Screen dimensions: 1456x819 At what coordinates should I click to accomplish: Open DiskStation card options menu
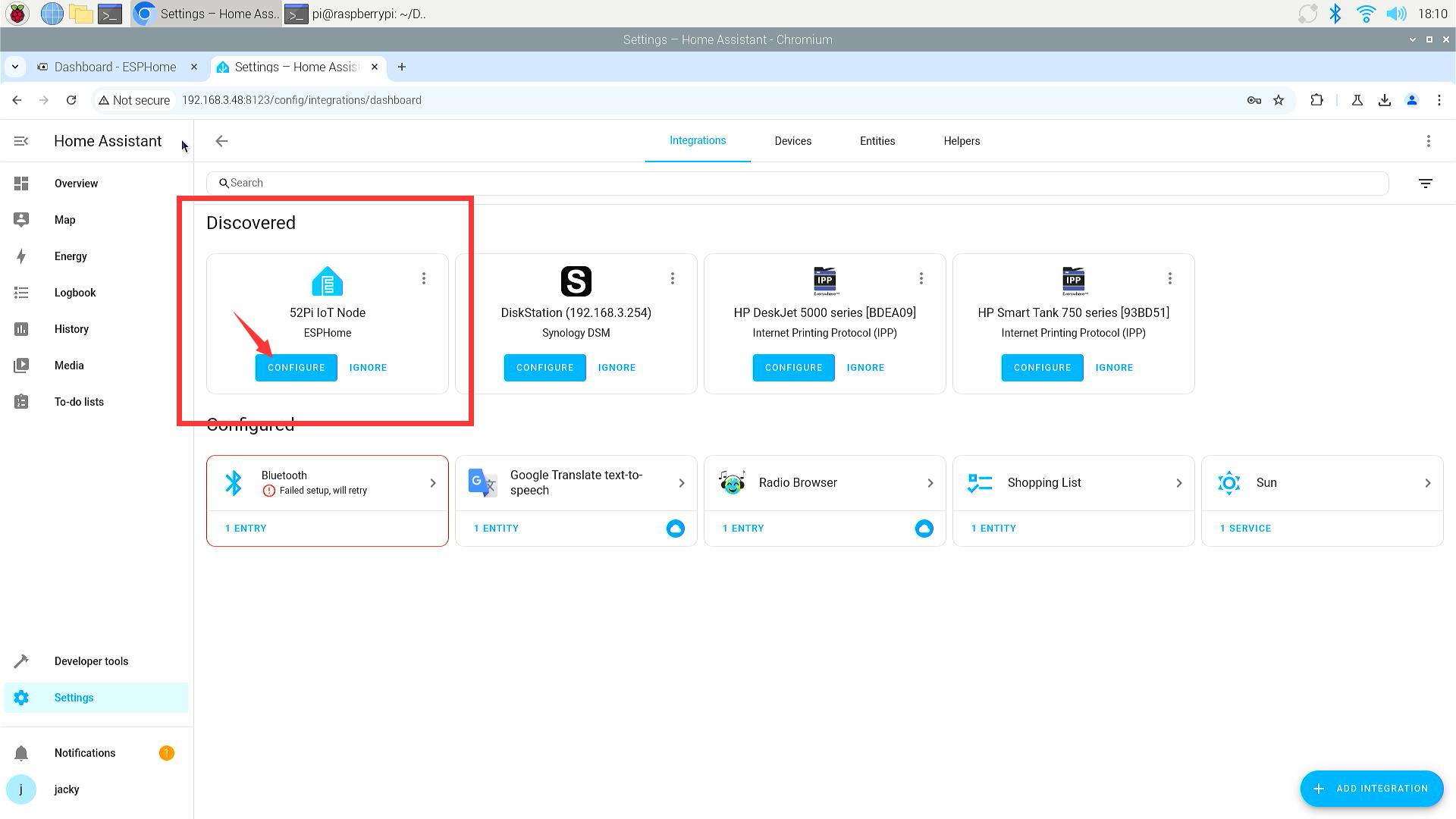pyautogui.click(x=673, y=278)
